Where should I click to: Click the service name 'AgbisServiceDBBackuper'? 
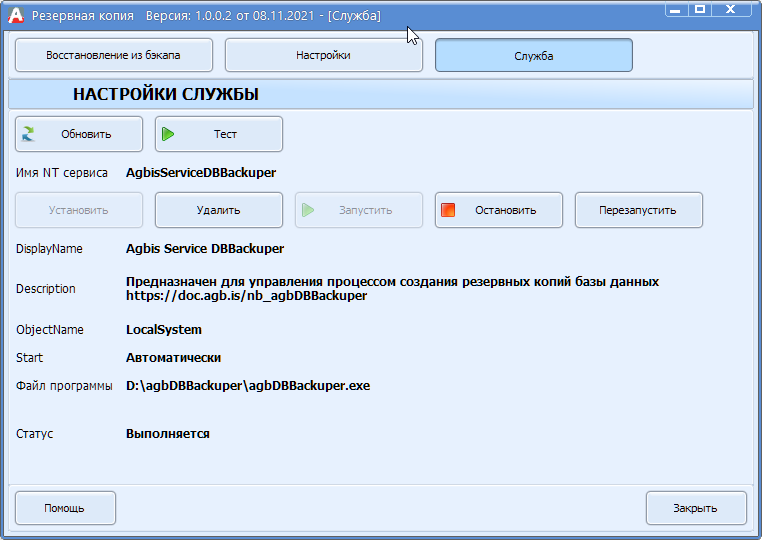201,173
